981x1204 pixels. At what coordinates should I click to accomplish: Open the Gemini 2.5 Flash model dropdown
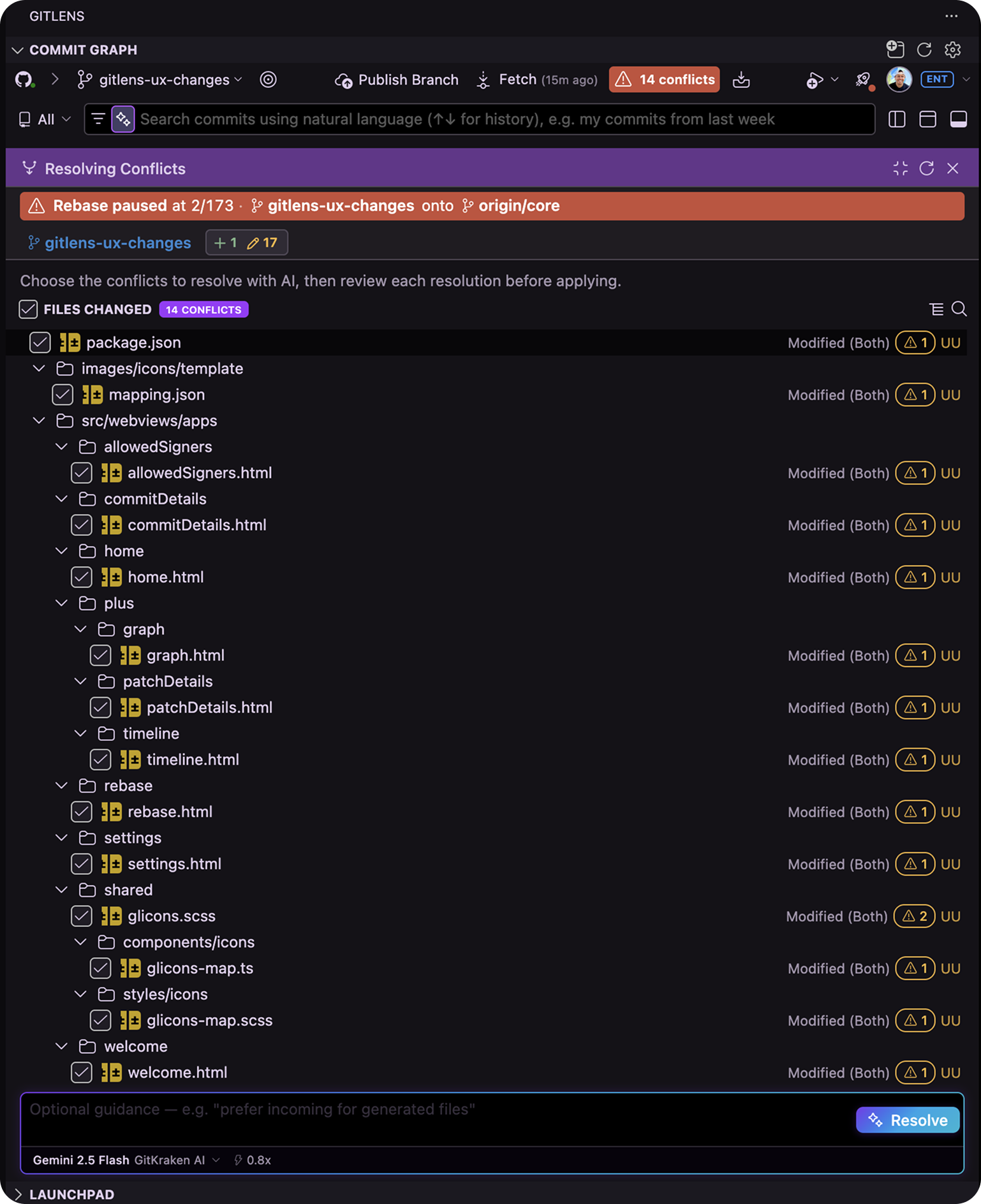[126, 1160]
